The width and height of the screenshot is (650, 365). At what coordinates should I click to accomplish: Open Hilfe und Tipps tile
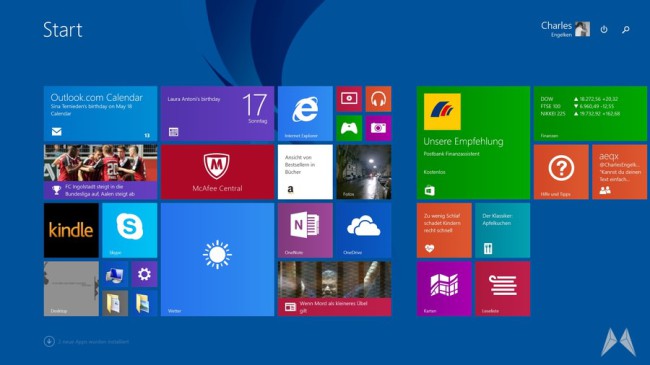click(561, 172)
